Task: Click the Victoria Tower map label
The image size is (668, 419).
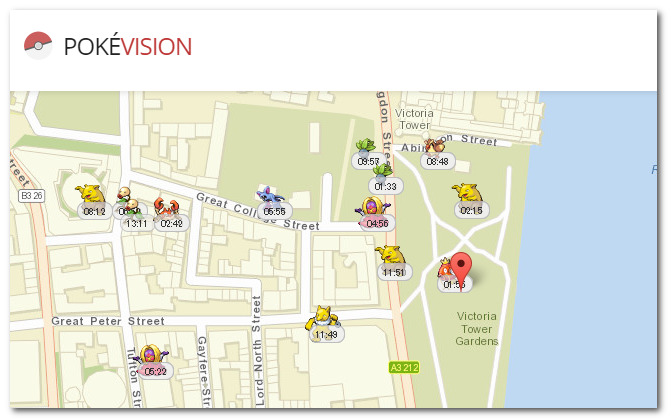Action: [415, 119]
